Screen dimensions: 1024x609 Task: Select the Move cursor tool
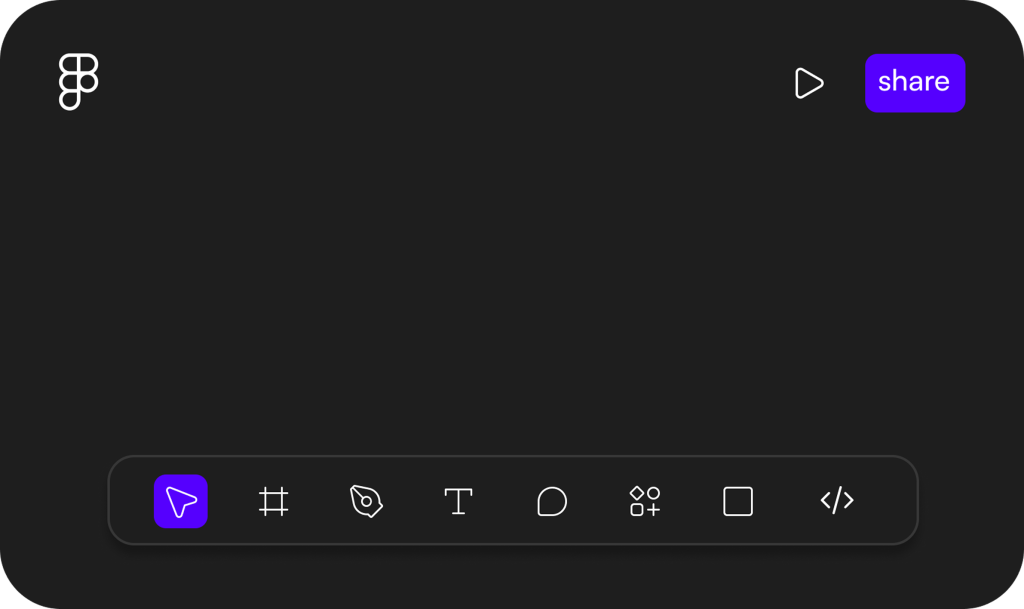[181, 501]
